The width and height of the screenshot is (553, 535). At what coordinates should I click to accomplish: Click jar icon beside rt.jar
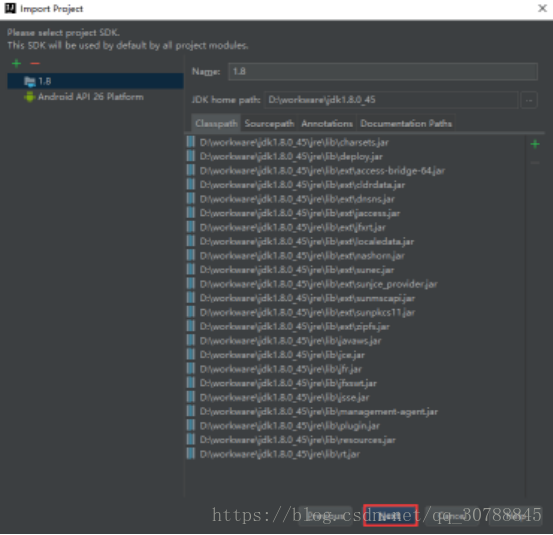coord(191,454)
